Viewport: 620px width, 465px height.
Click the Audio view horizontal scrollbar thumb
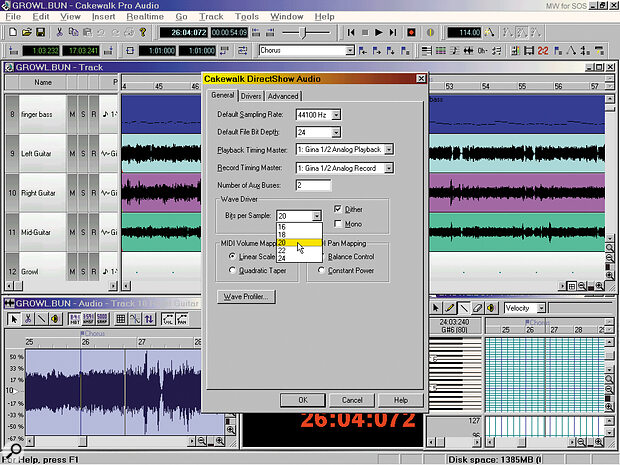82,441
